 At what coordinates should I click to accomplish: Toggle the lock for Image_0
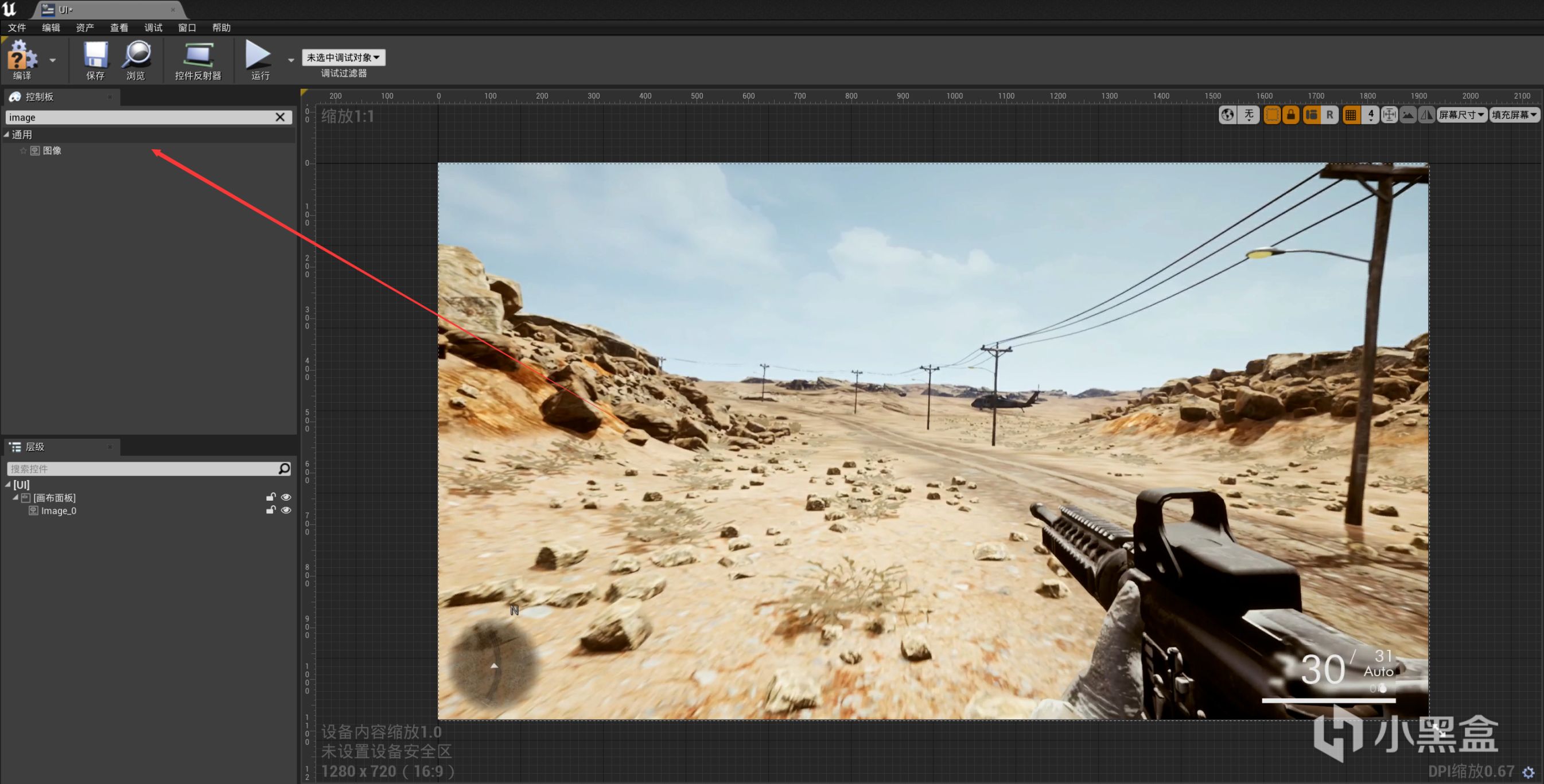271,510
